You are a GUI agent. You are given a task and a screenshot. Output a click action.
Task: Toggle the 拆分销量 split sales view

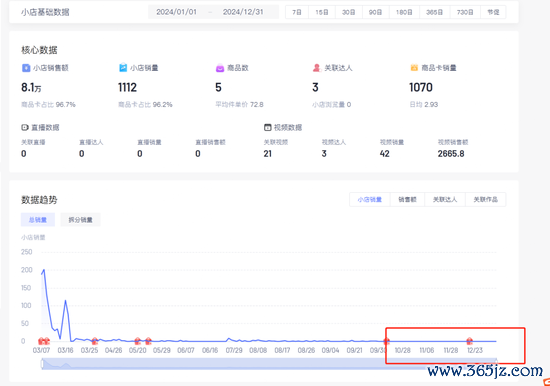point(80,220)
